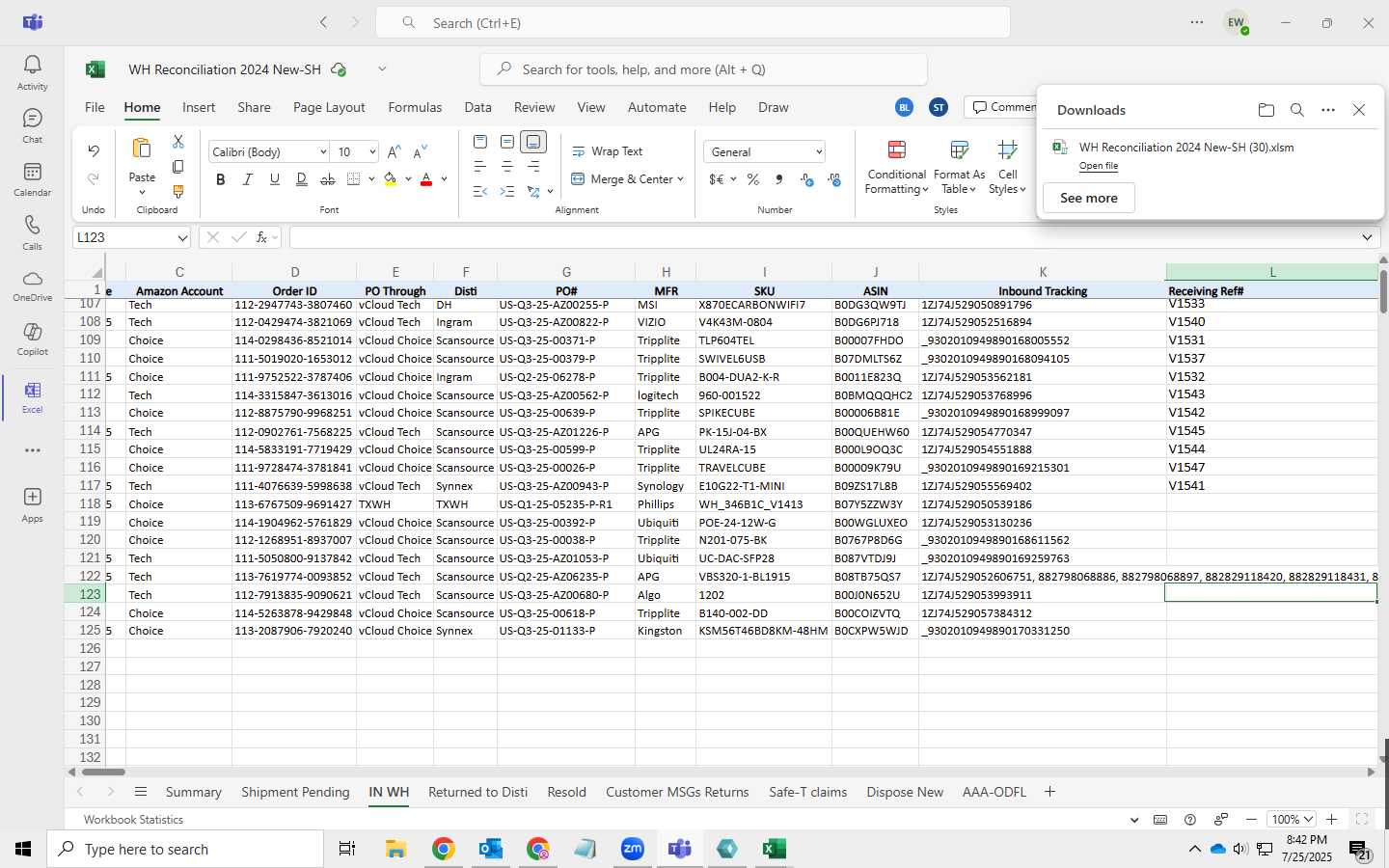Toggle Bold formatting

pos(221,179)
